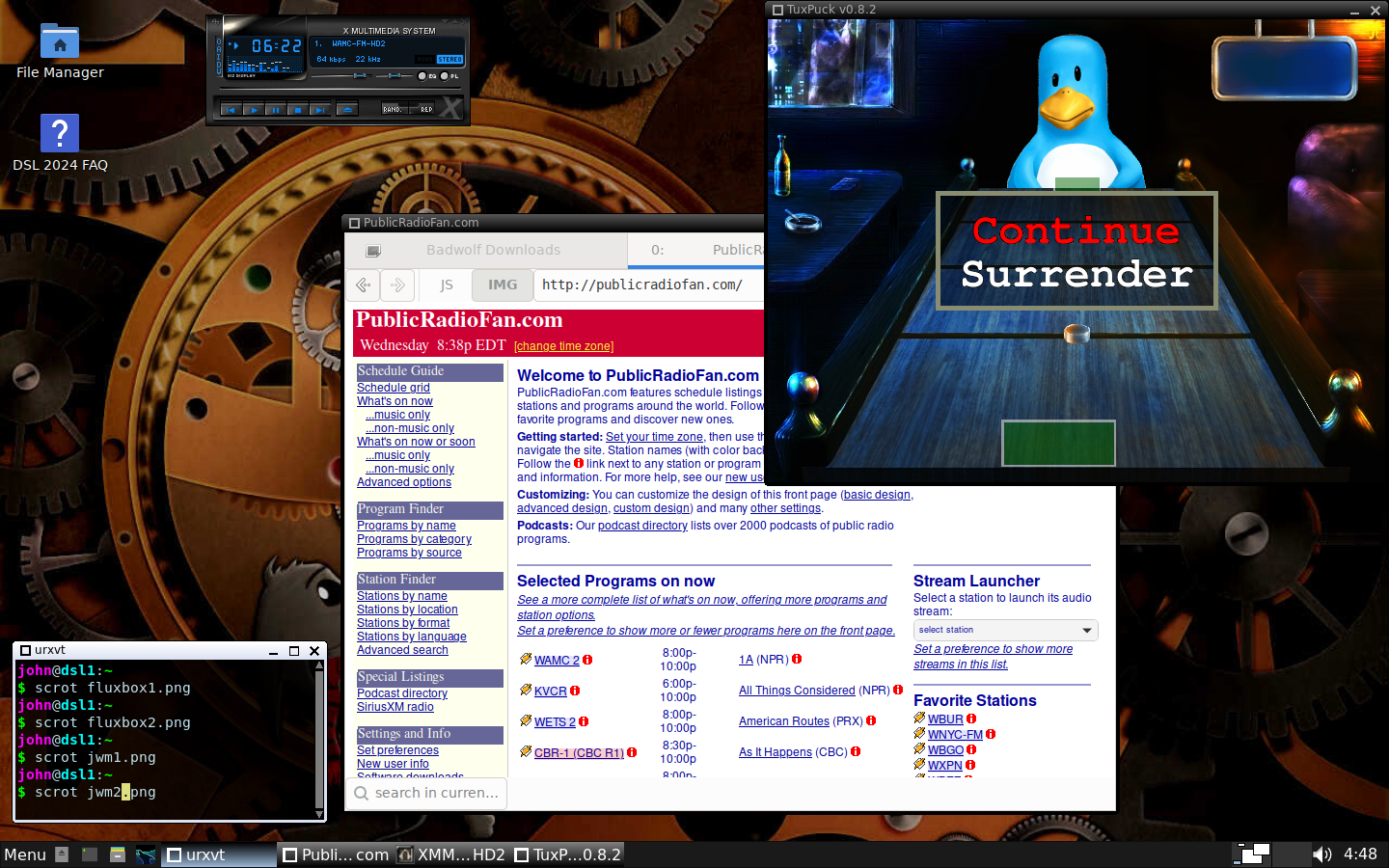Switch to TuxP...0.8.2 taskbar item
1389x868 pixels.
point(567,854)
